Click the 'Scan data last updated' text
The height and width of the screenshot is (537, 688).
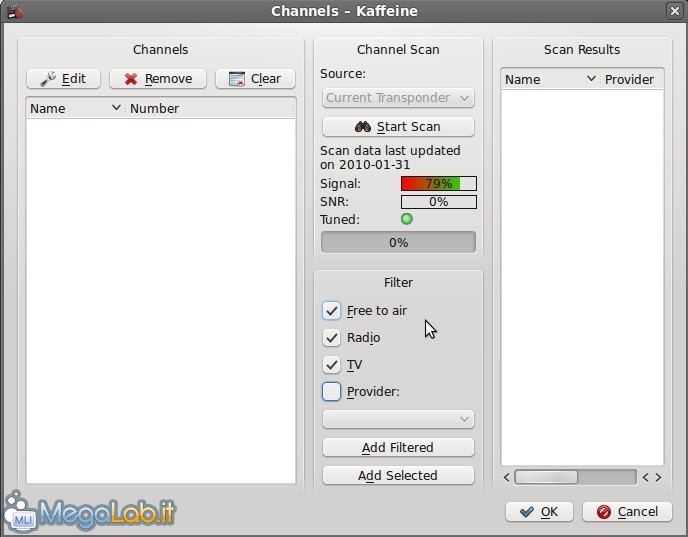click(390, 158)
